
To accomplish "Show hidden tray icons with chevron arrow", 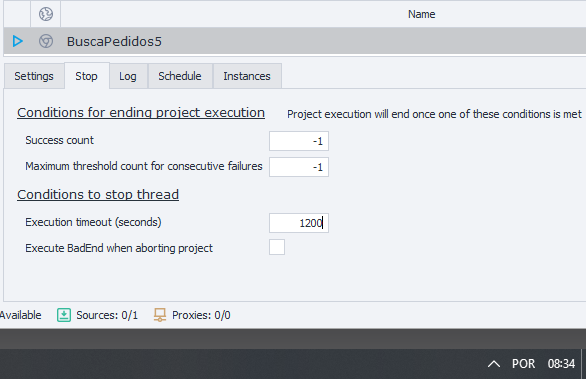I will coord(494,364).
